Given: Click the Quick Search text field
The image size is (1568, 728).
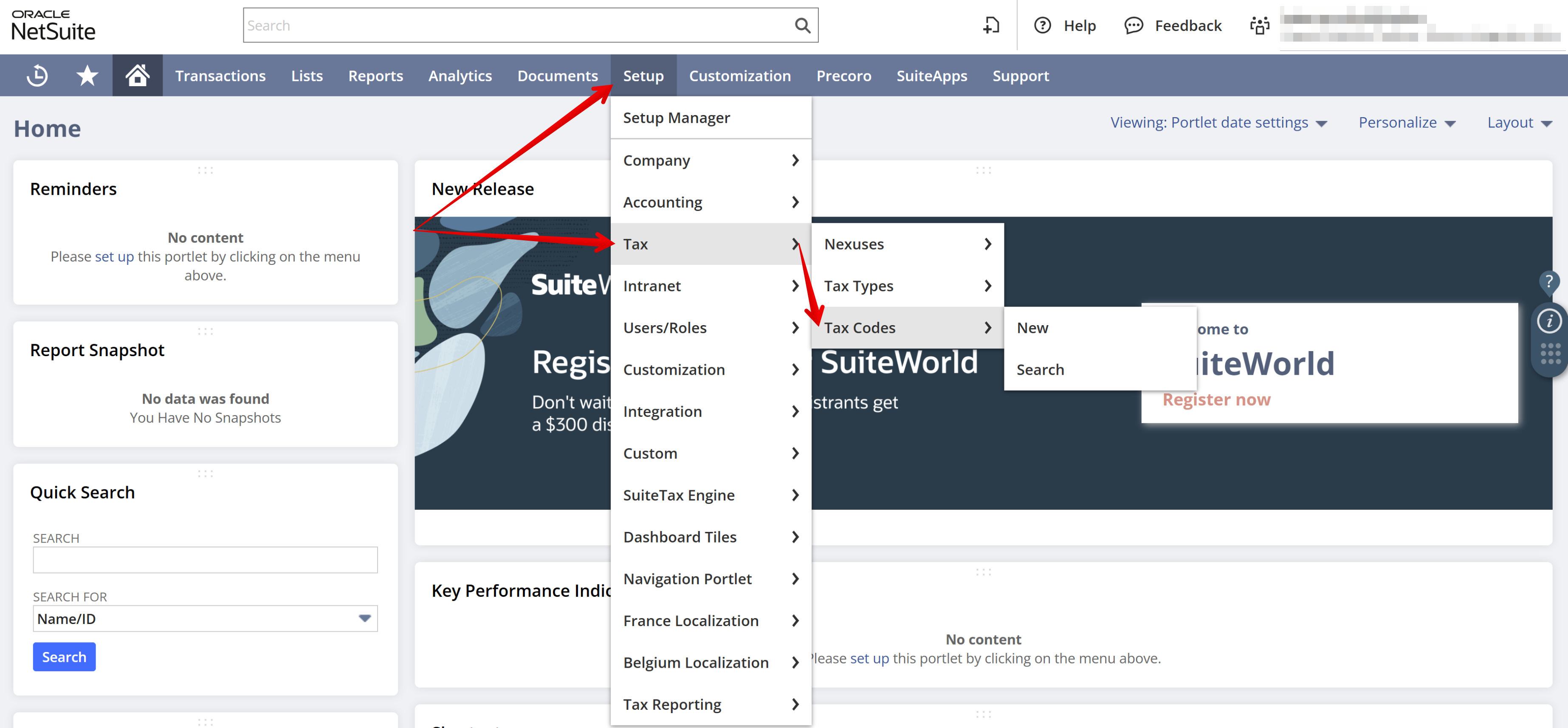Looking at the screenshot, I should point(205,560).
